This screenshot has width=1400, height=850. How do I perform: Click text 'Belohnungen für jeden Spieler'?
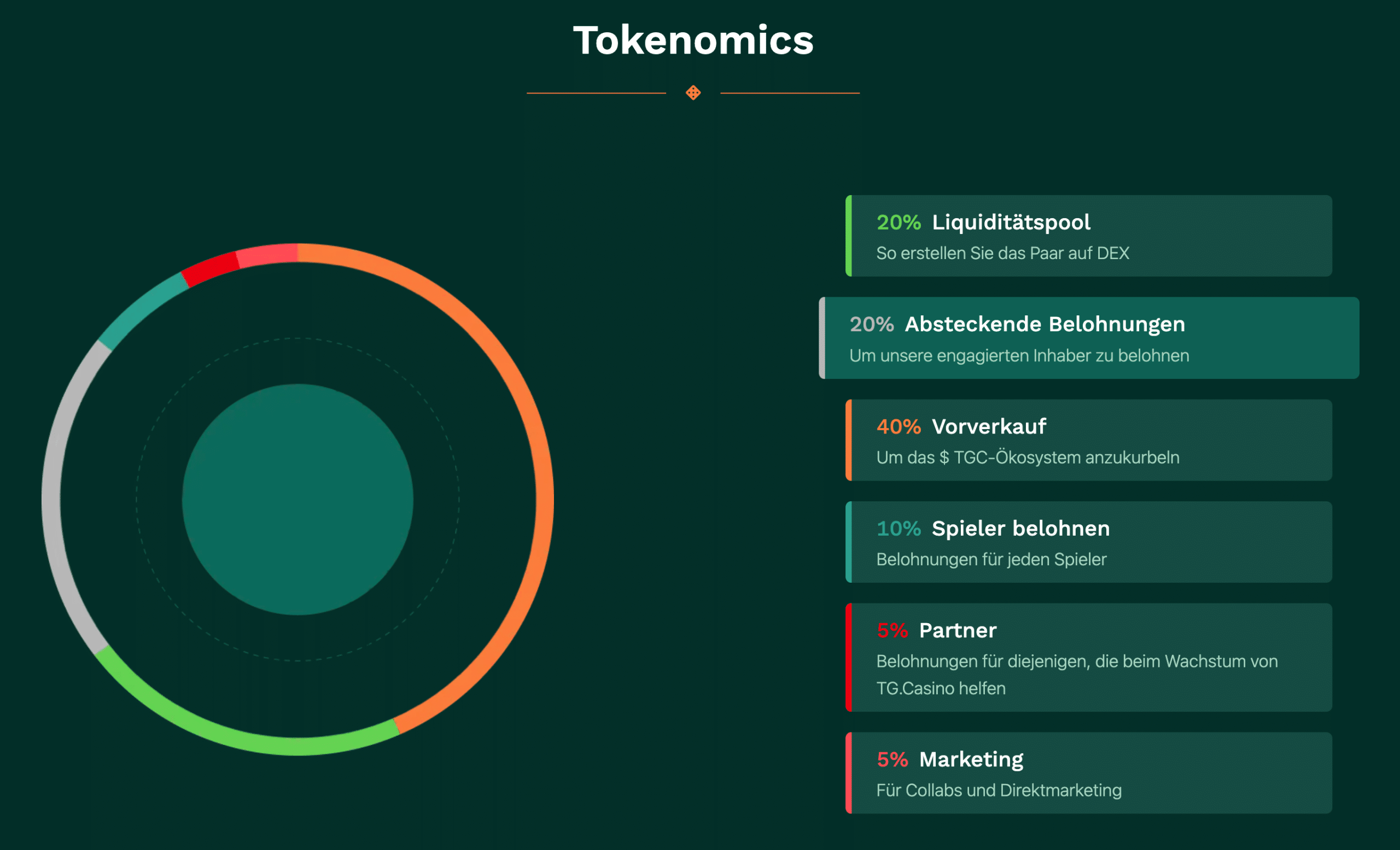(991, 559)
